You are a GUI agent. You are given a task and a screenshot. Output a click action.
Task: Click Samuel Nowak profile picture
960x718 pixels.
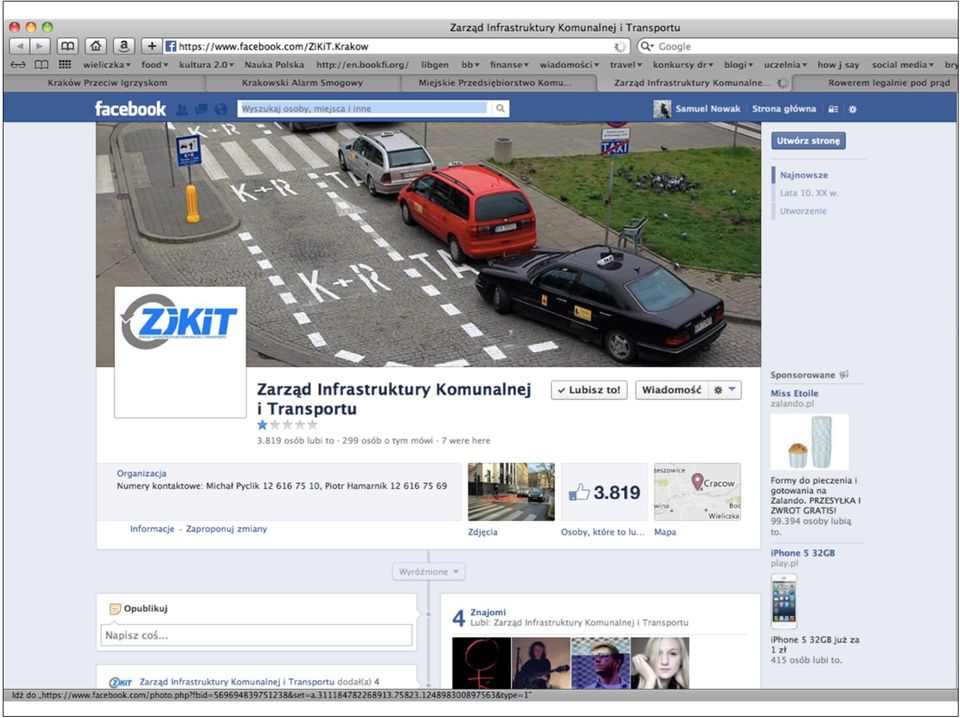pyautogui.click(x=662, y=108)
